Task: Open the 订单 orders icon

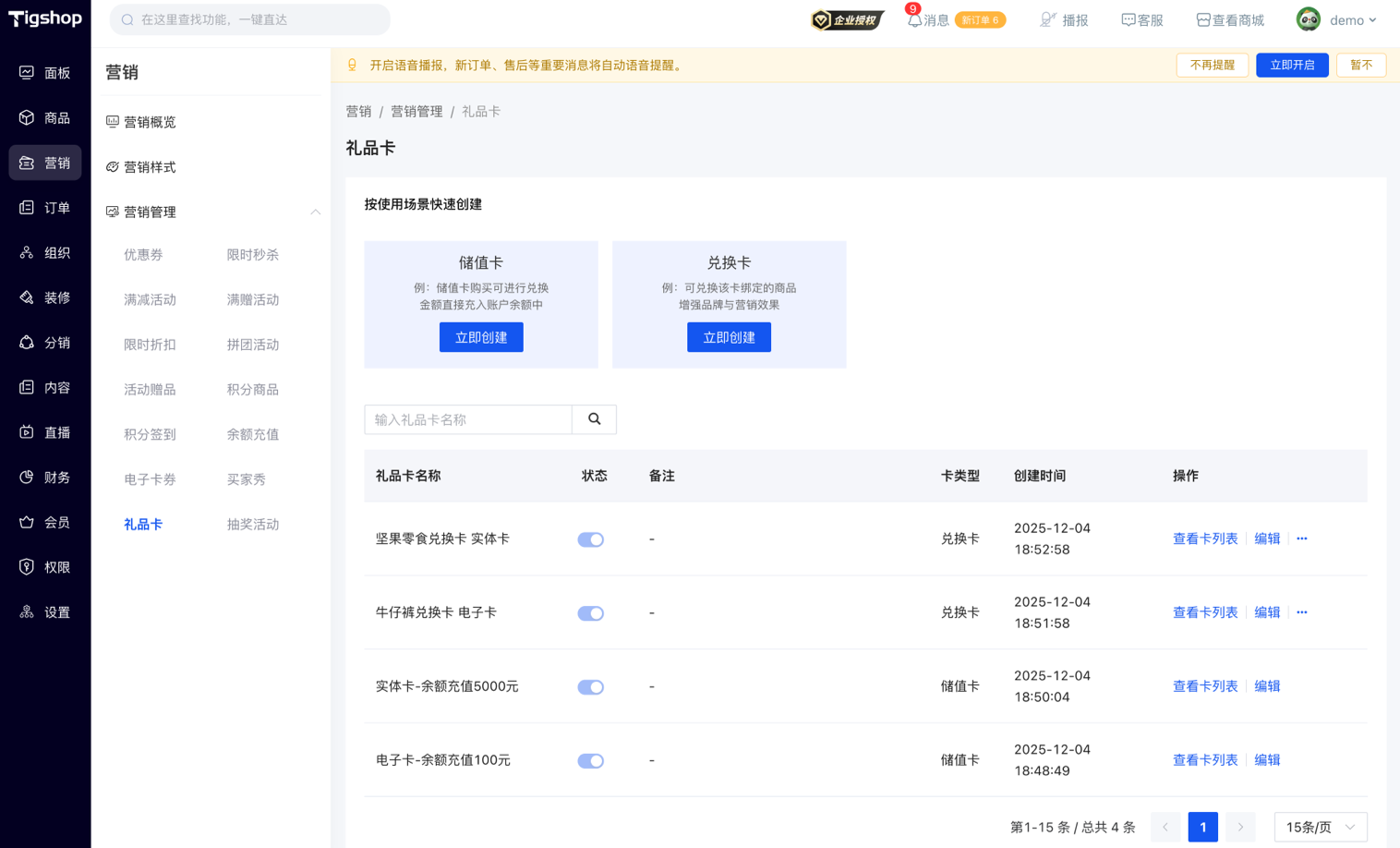Action: (27, 208)
